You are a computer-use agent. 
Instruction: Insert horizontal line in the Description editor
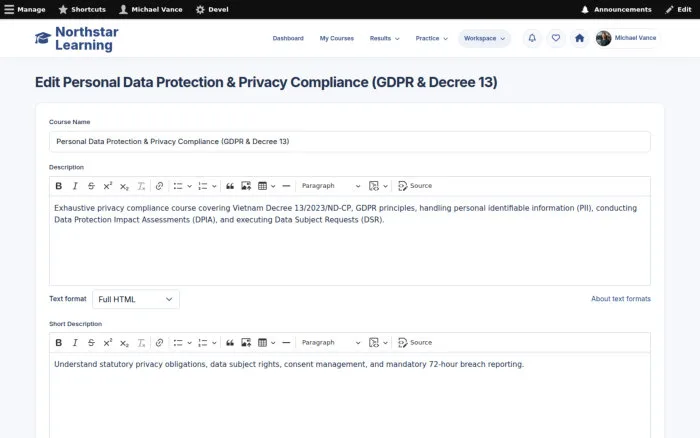pos(286,186)
